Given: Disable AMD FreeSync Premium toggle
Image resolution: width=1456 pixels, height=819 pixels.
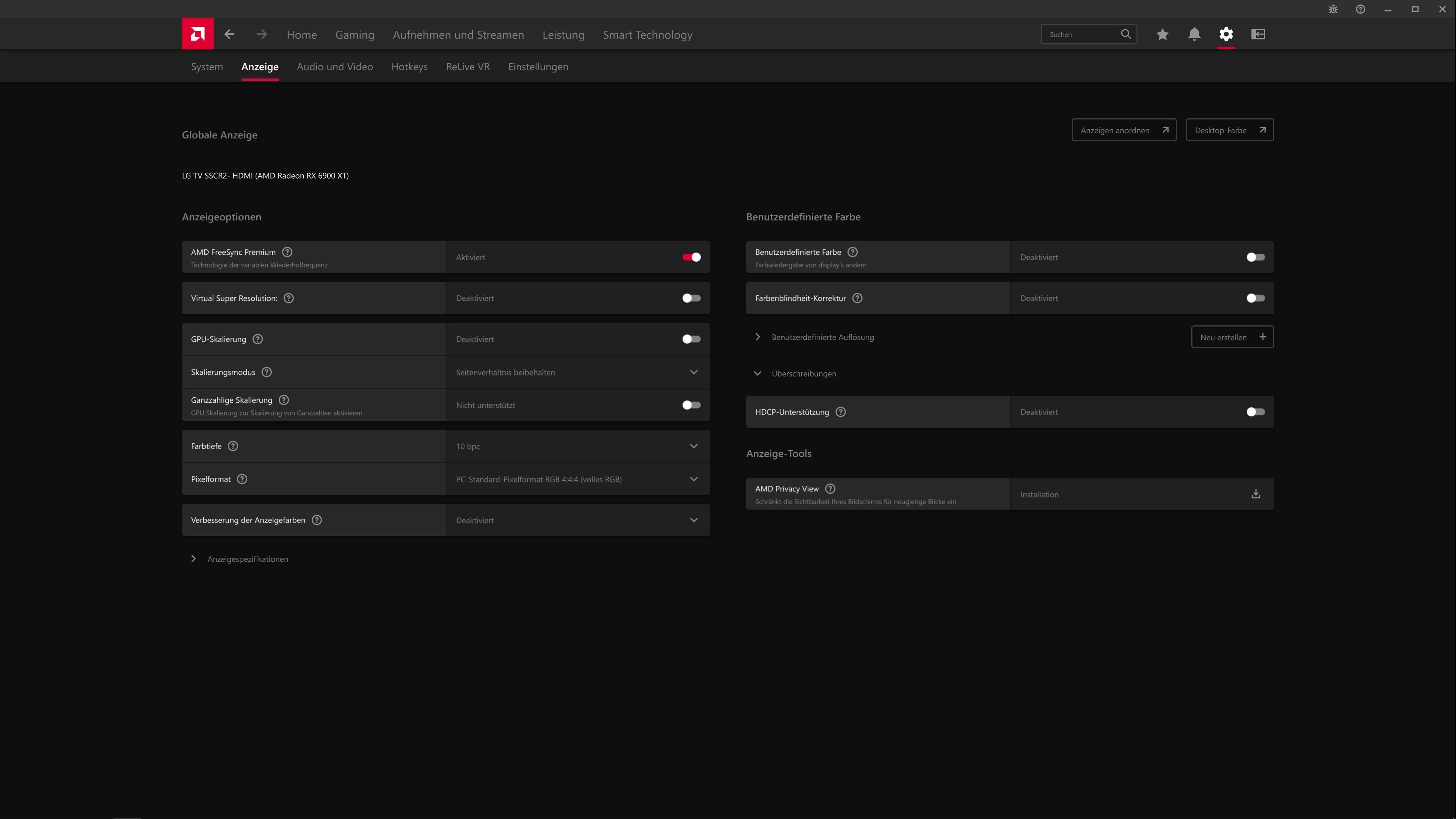Looking at the screenshot, I should [691, 257].
